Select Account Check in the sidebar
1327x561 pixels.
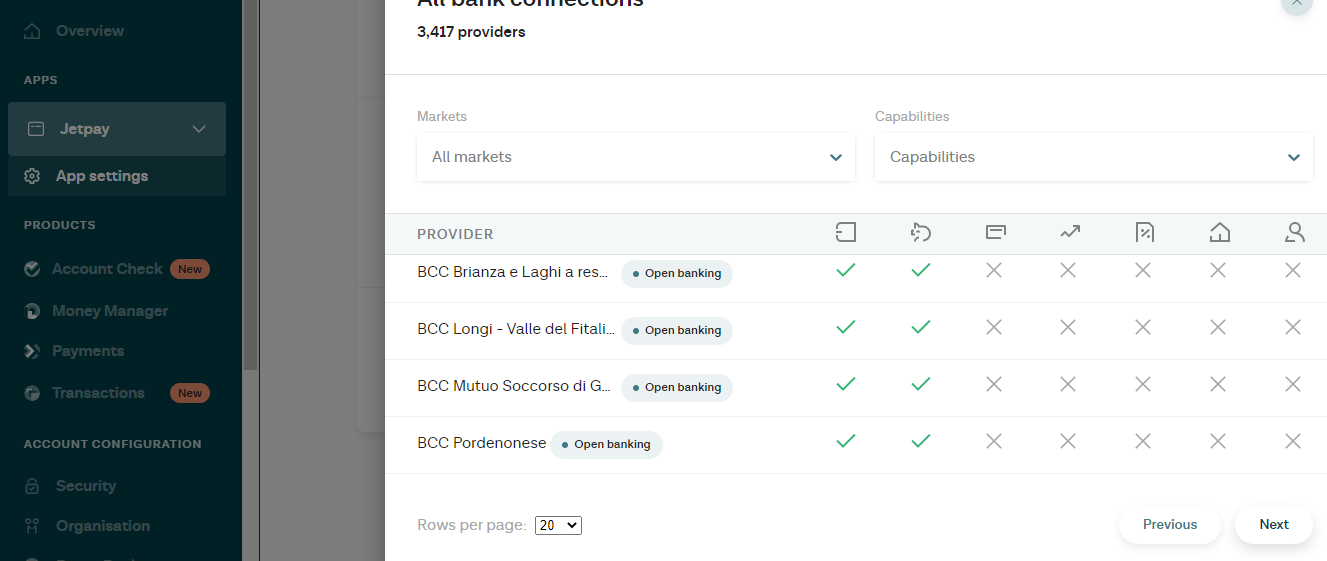[x=107, y=269]
